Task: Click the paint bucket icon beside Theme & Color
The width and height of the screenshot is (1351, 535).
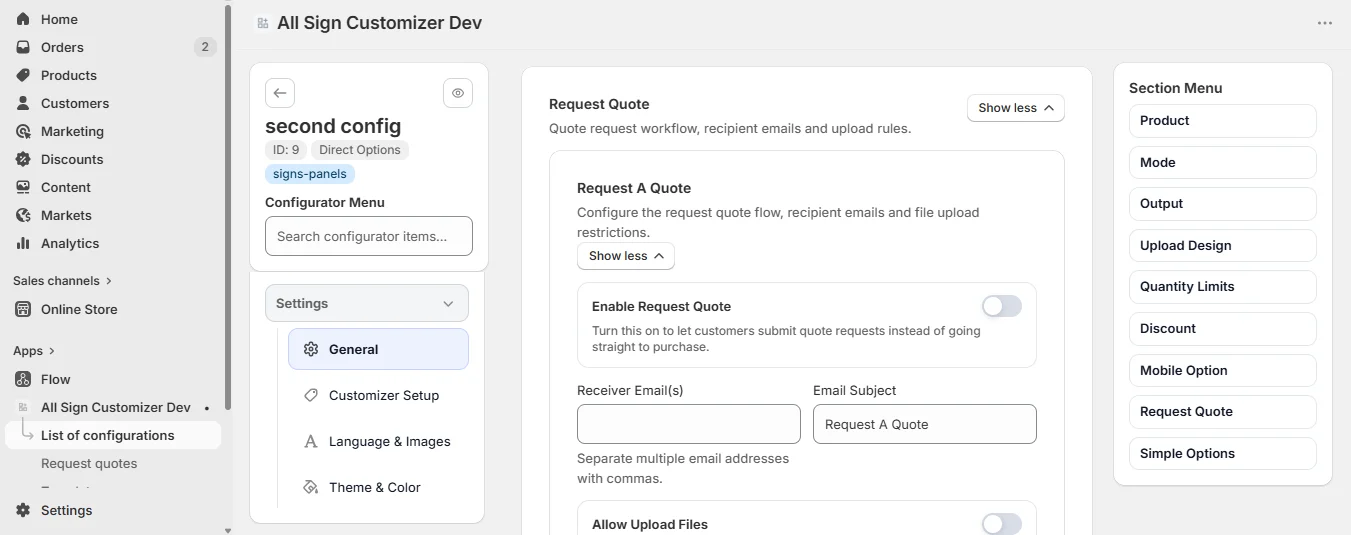Action: click(311, 487)
